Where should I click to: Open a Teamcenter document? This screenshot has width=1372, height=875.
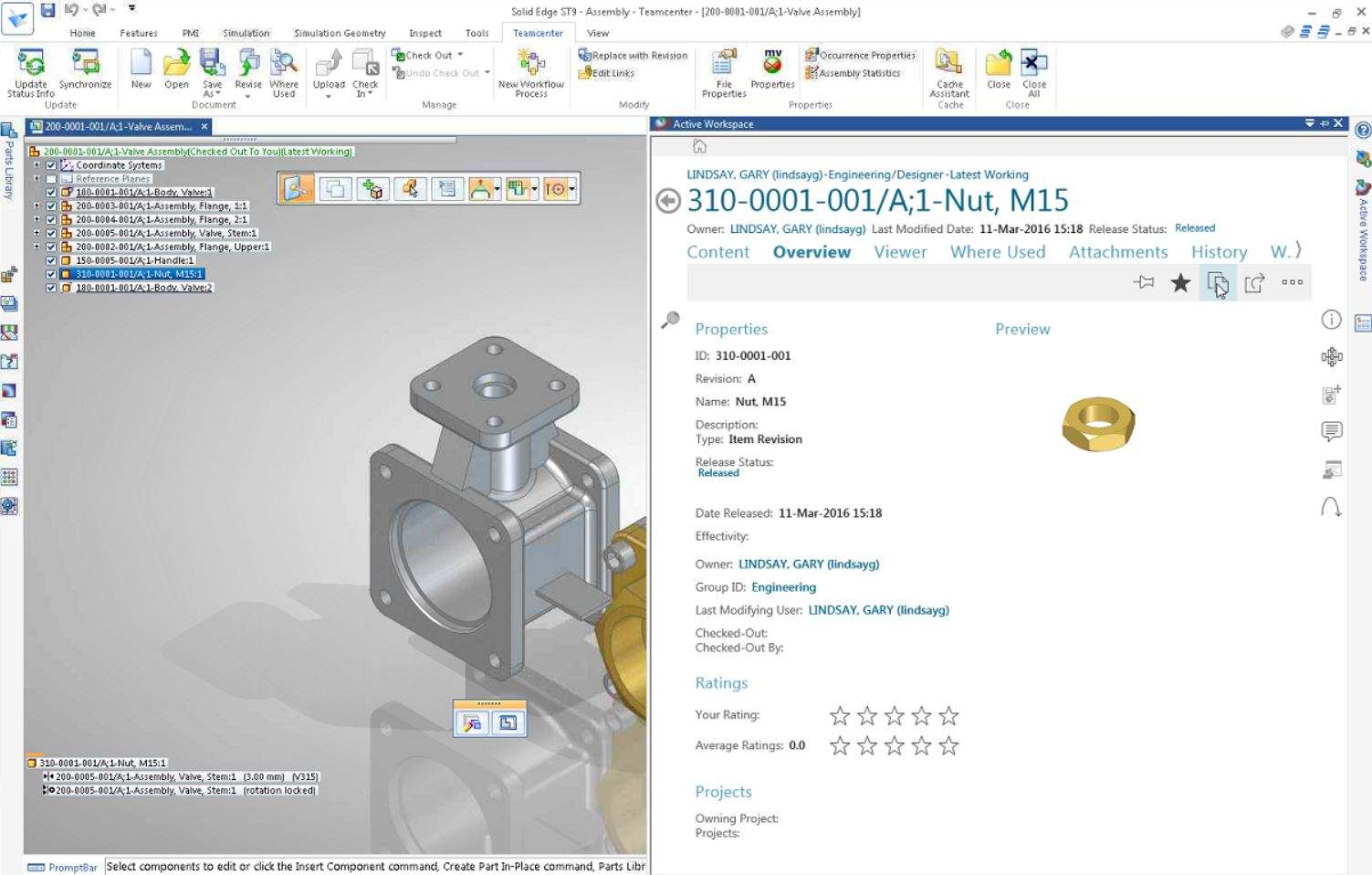point(176,69)
